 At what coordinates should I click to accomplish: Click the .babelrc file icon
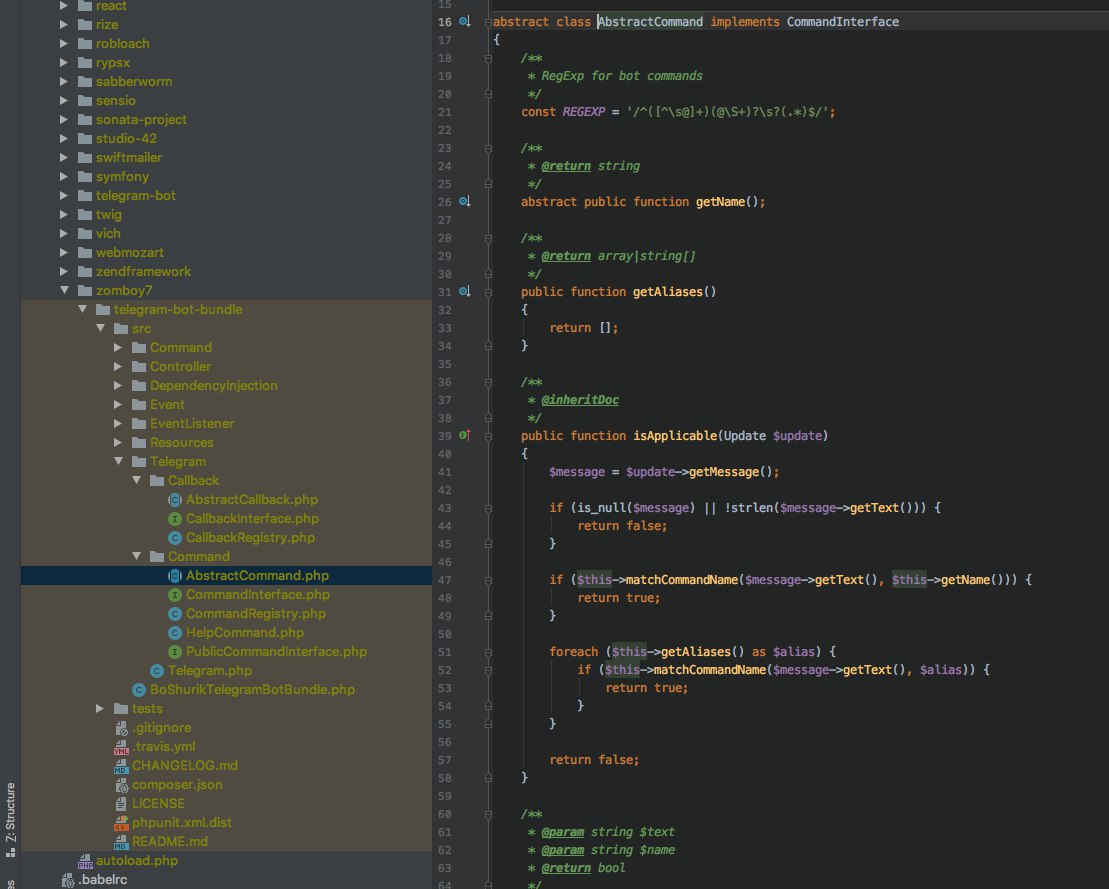tap(68, 881)
